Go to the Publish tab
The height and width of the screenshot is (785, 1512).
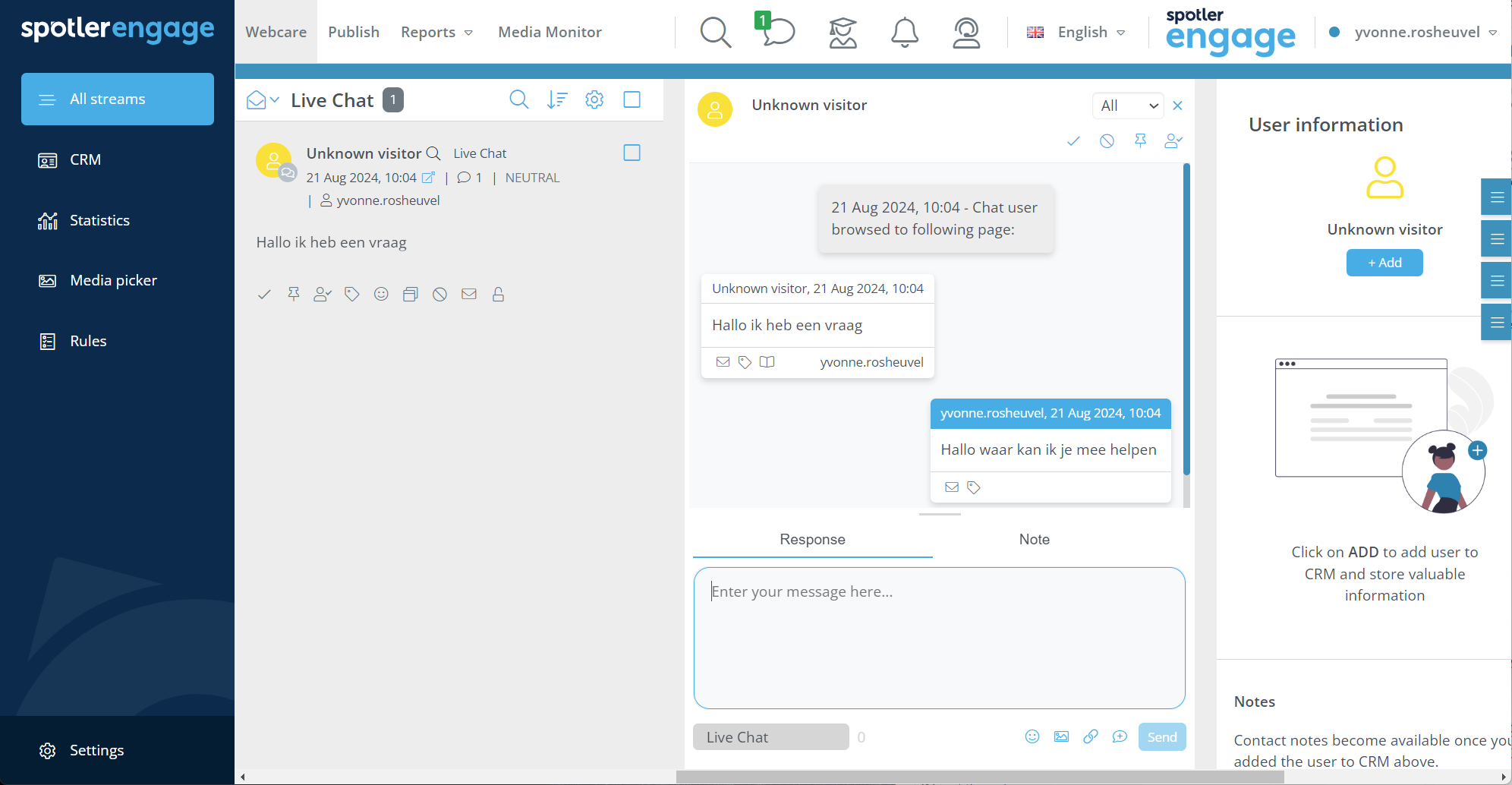[354, 32]
